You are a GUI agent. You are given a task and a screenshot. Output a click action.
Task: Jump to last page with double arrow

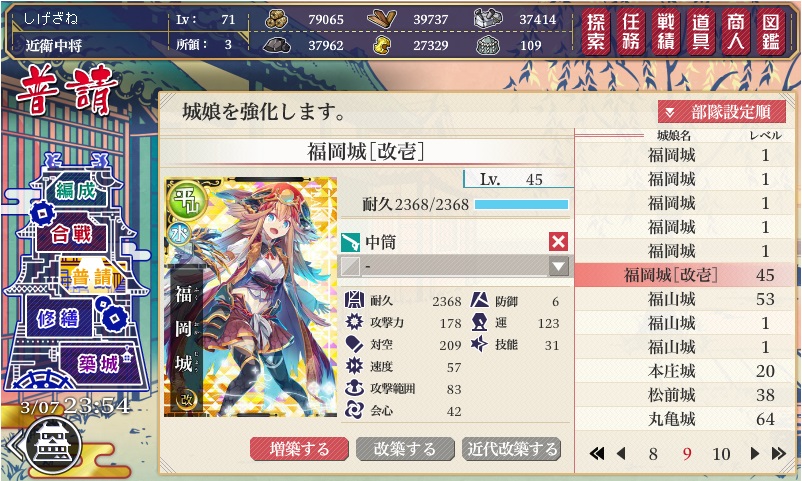tap(778, 453)
